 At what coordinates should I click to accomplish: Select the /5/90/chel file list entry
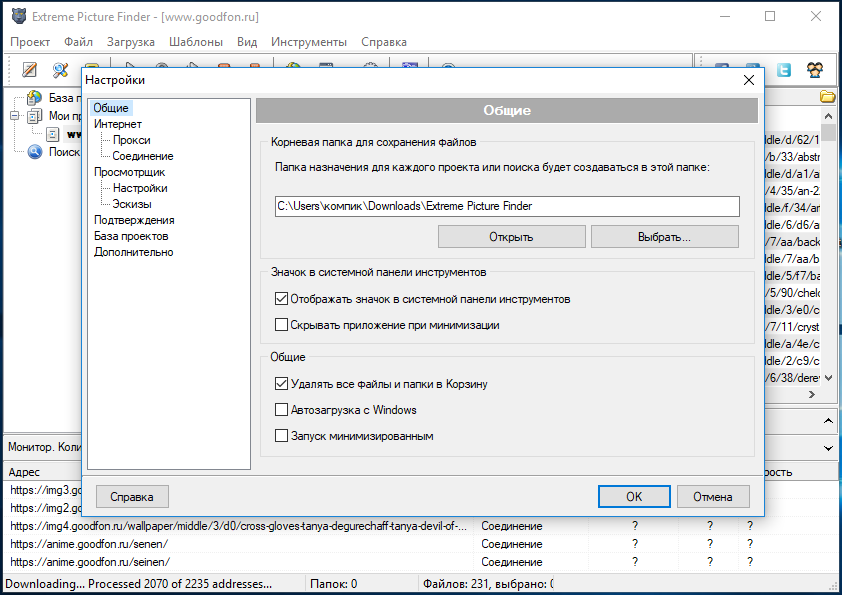pyautogui.click(x=792, y=293)
